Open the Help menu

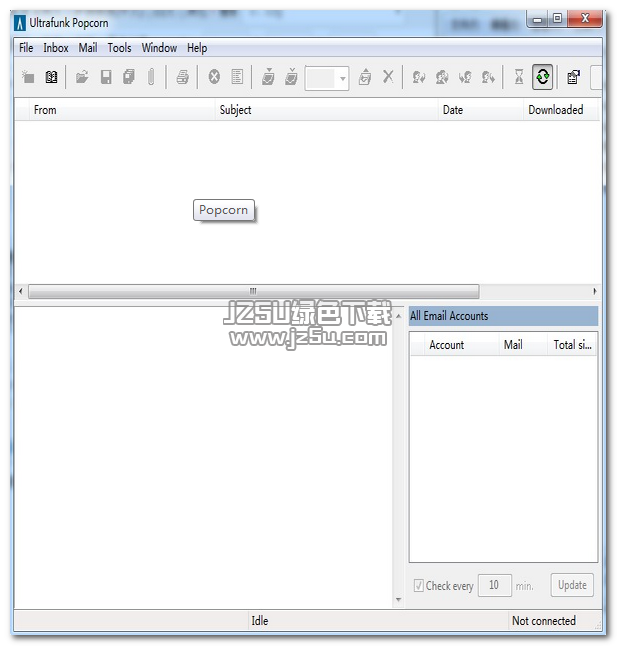[197, 48]
